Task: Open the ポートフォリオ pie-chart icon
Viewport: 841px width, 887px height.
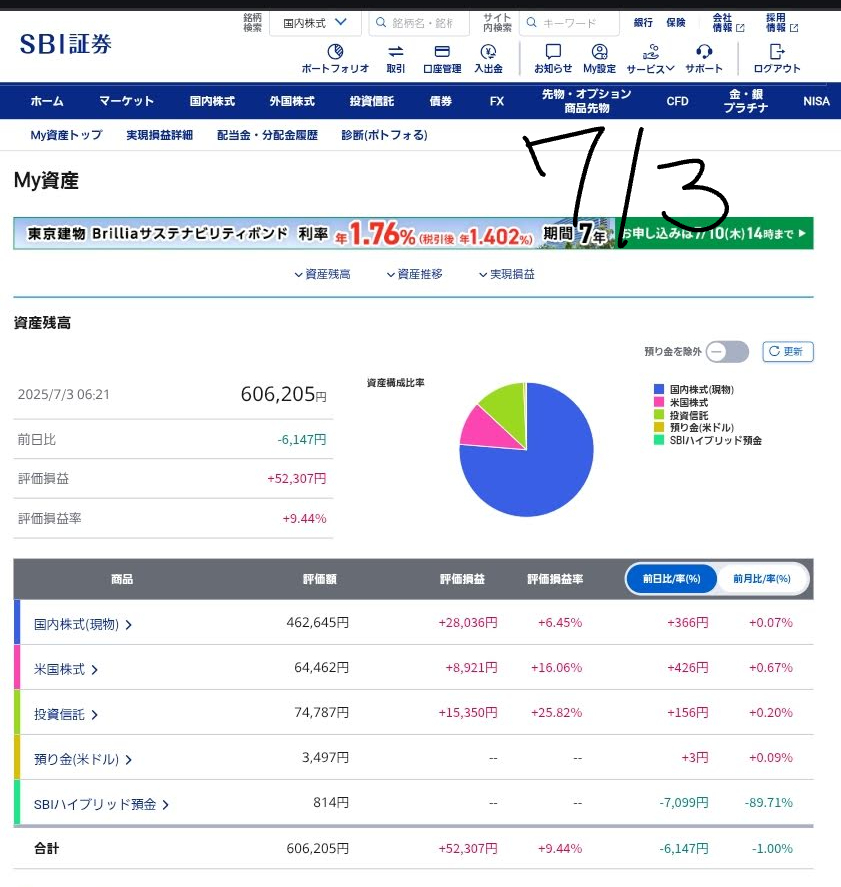Action: [335, 52]
